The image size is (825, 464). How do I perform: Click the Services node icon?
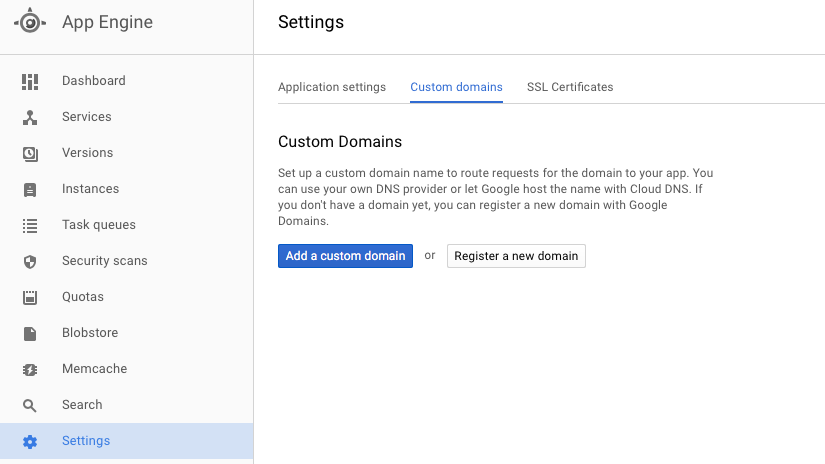pos(30,117)
